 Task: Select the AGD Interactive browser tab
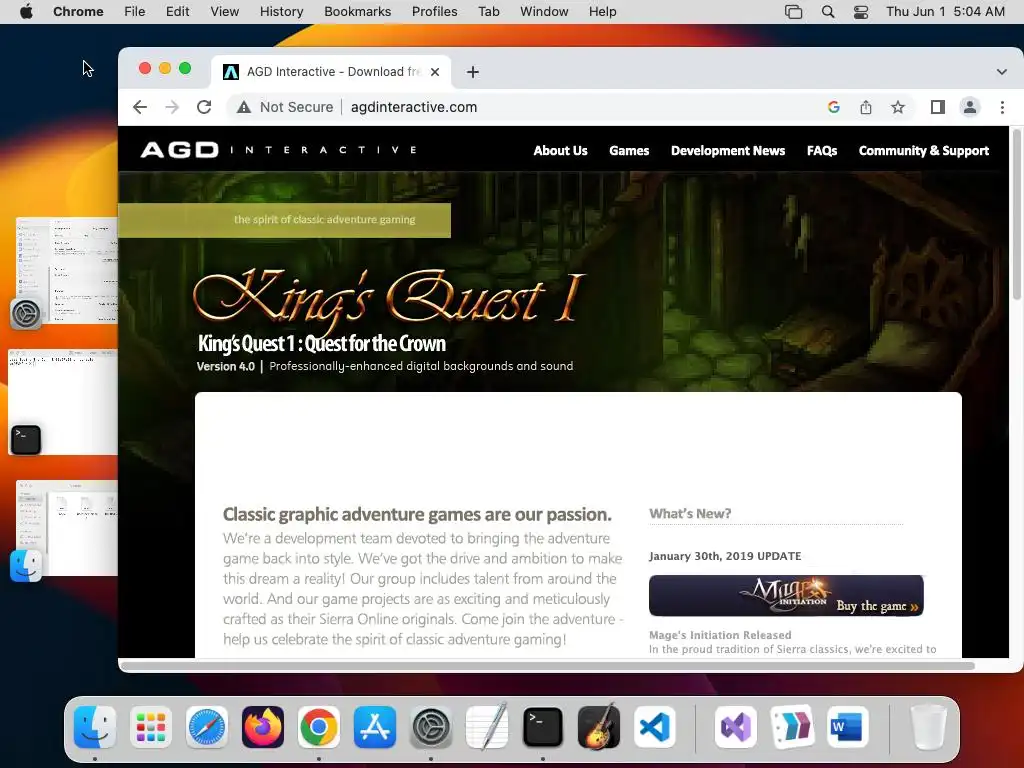coord(332,72)
